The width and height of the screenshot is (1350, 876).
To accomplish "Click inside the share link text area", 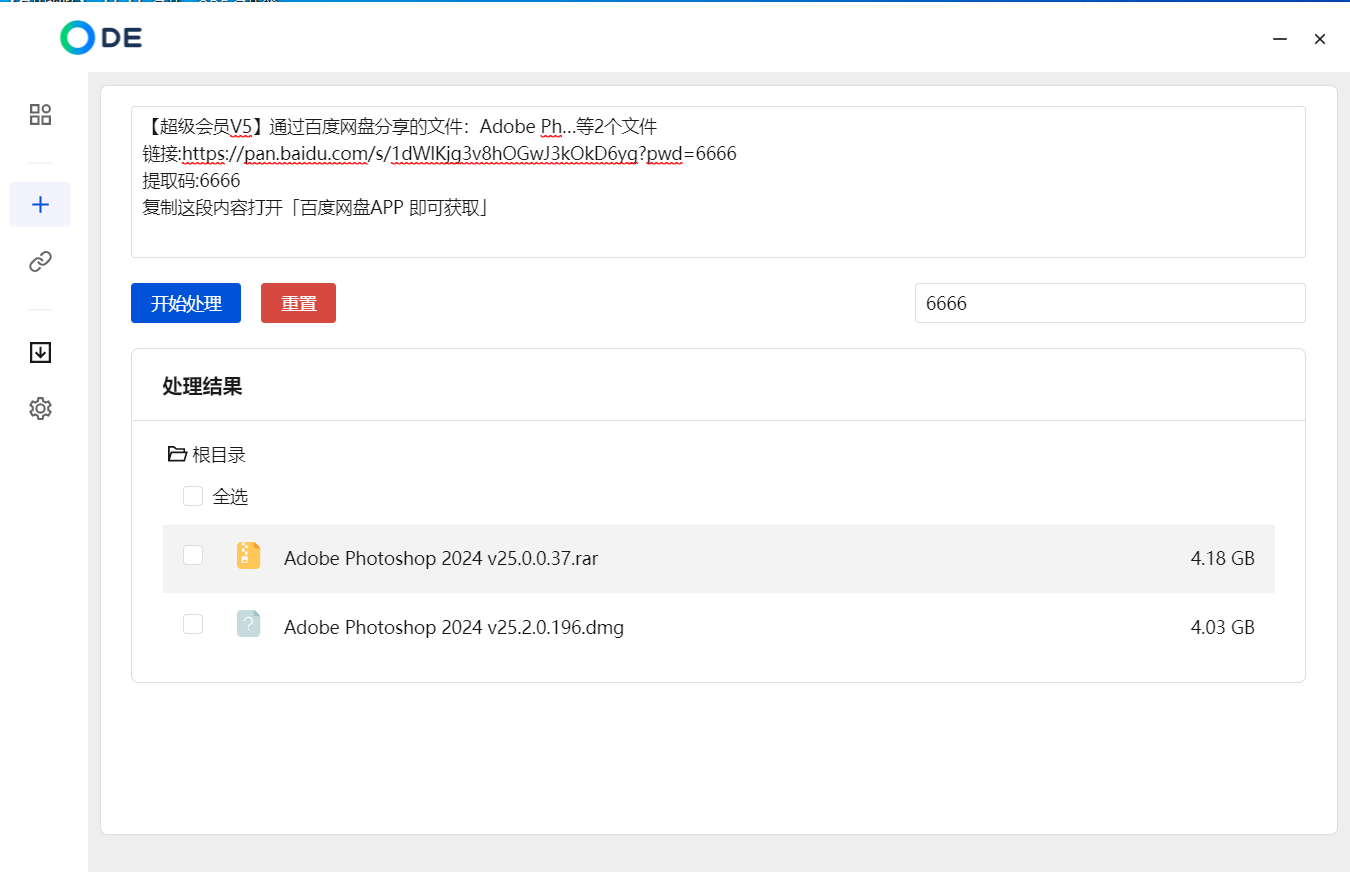I will pyautogui.click(x=717, y=230).
